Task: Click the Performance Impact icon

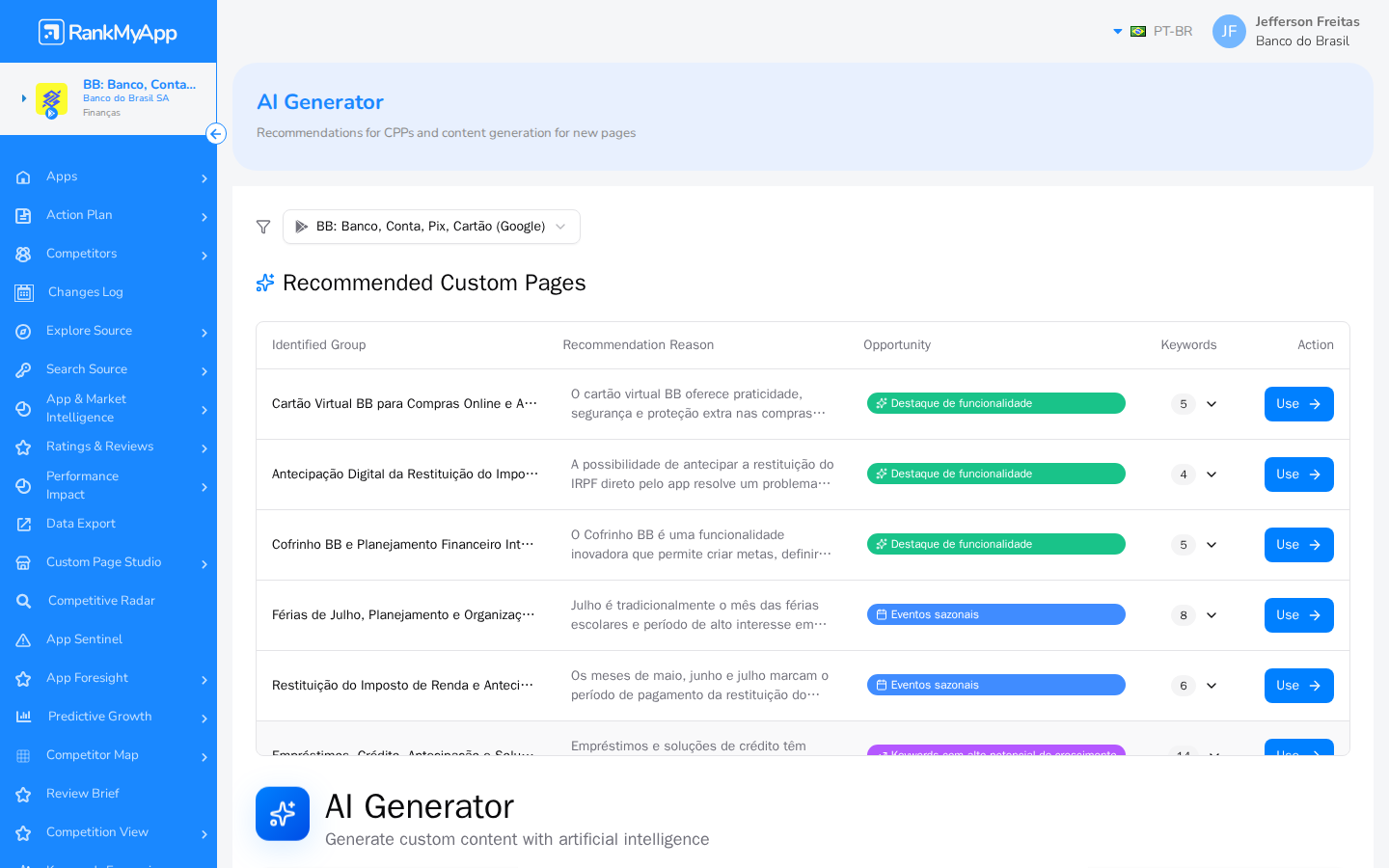Action: (23, 485)
